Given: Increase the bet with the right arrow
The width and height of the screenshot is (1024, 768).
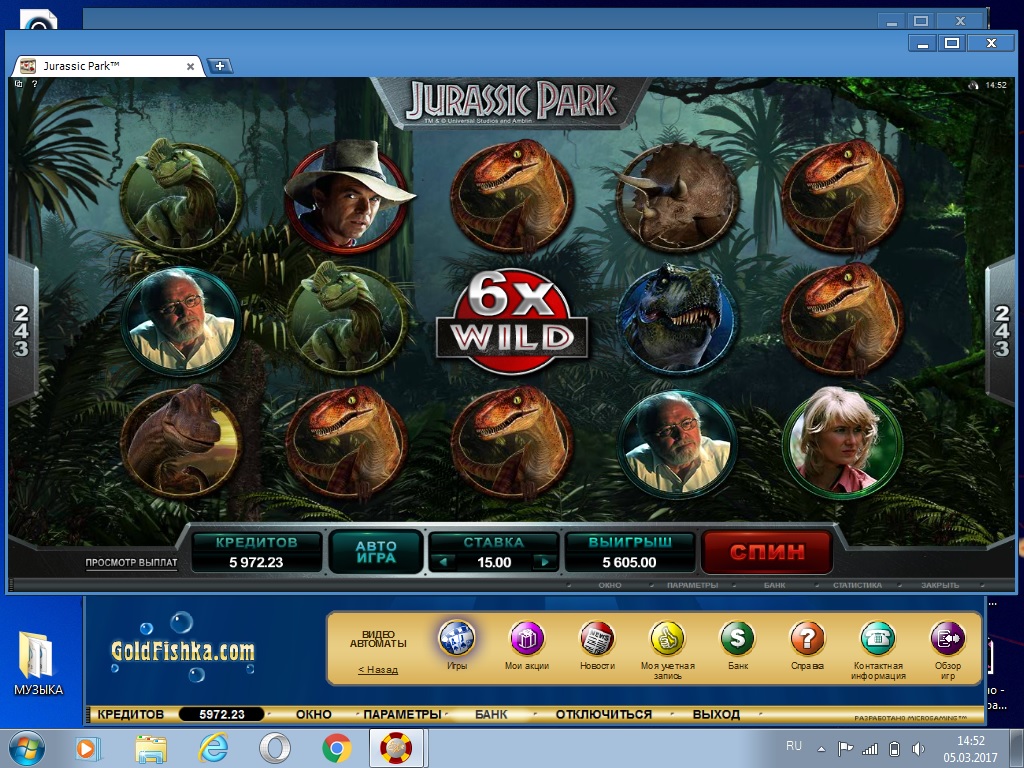Looking at the screenshot, I should point(543,562).
